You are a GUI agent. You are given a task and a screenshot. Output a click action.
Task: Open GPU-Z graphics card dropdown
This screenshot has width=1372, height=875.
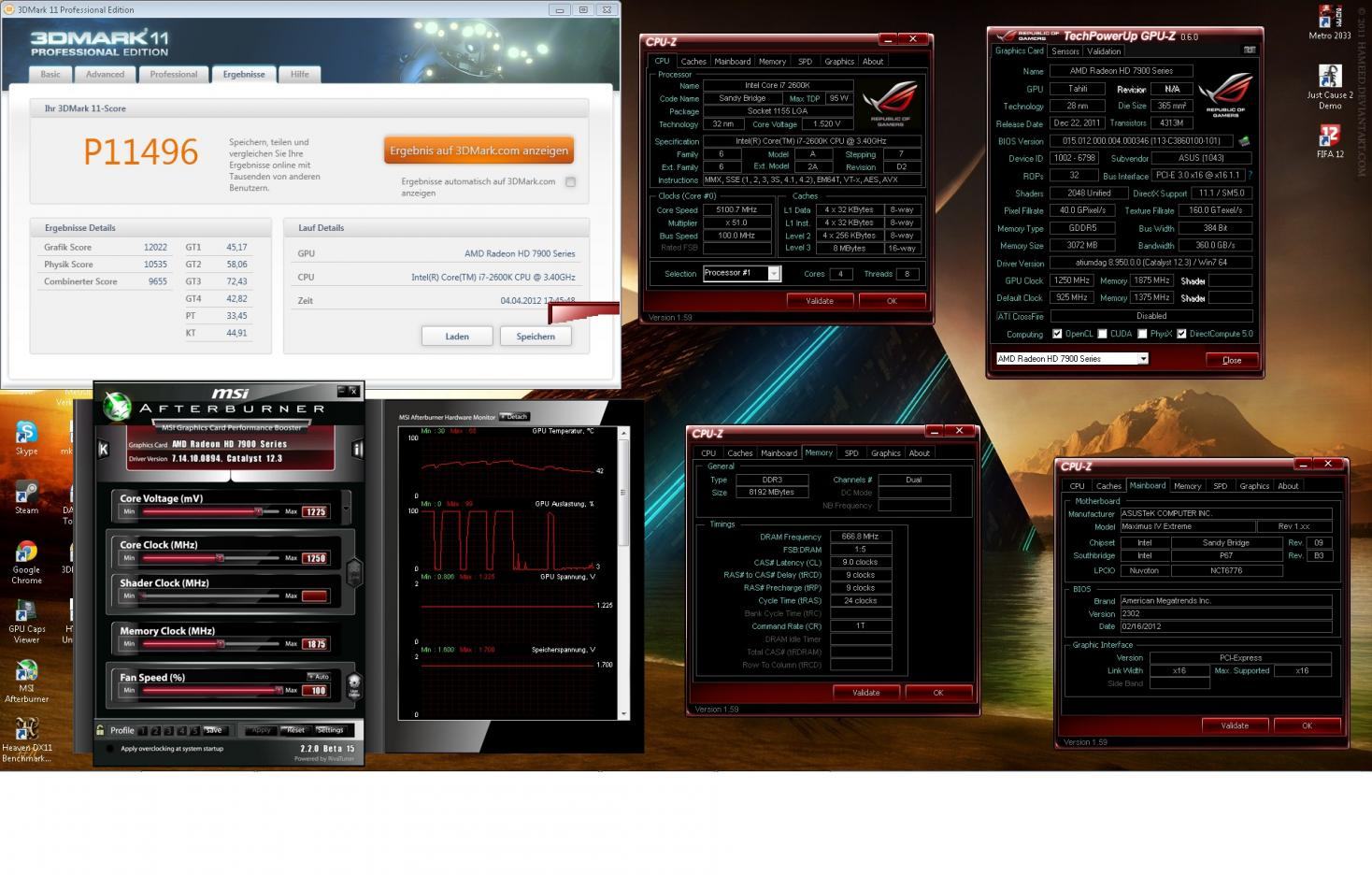[x=1142, y=359]
